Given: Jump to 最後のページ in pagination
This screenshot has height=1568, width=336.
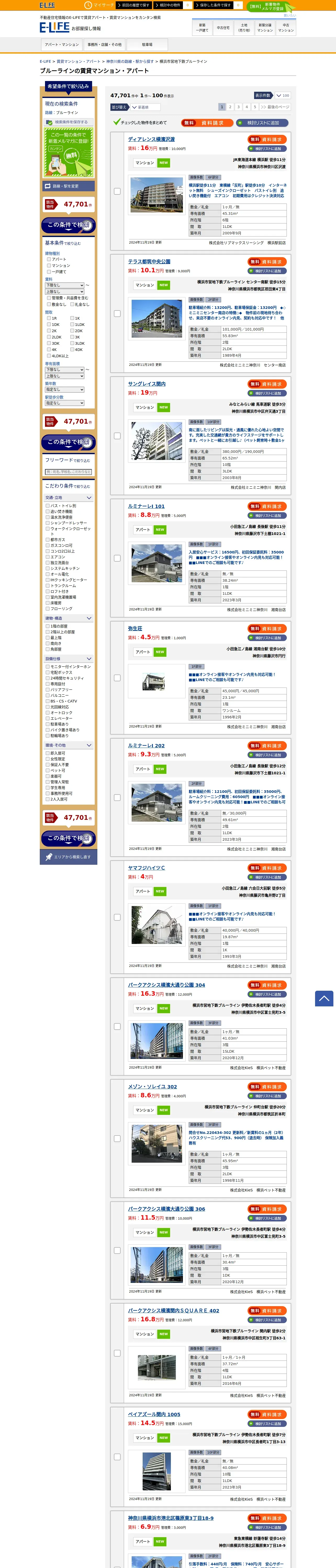Looking at the screenshot, I should (275, 107).
